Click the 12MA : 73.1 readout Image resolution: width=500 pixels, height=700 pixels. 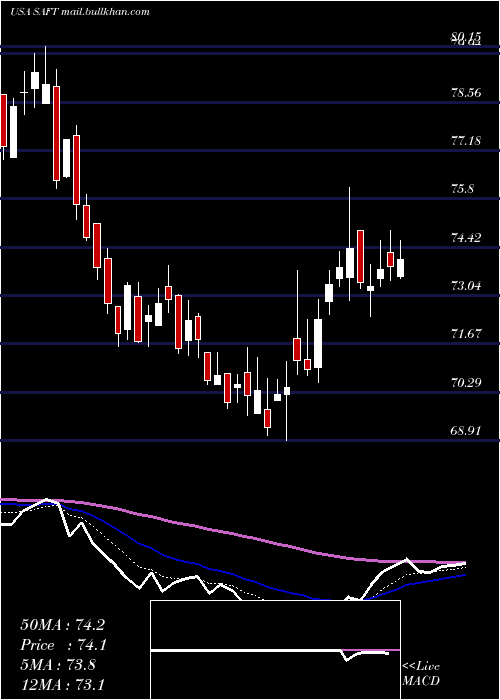[x=62, y=684]
